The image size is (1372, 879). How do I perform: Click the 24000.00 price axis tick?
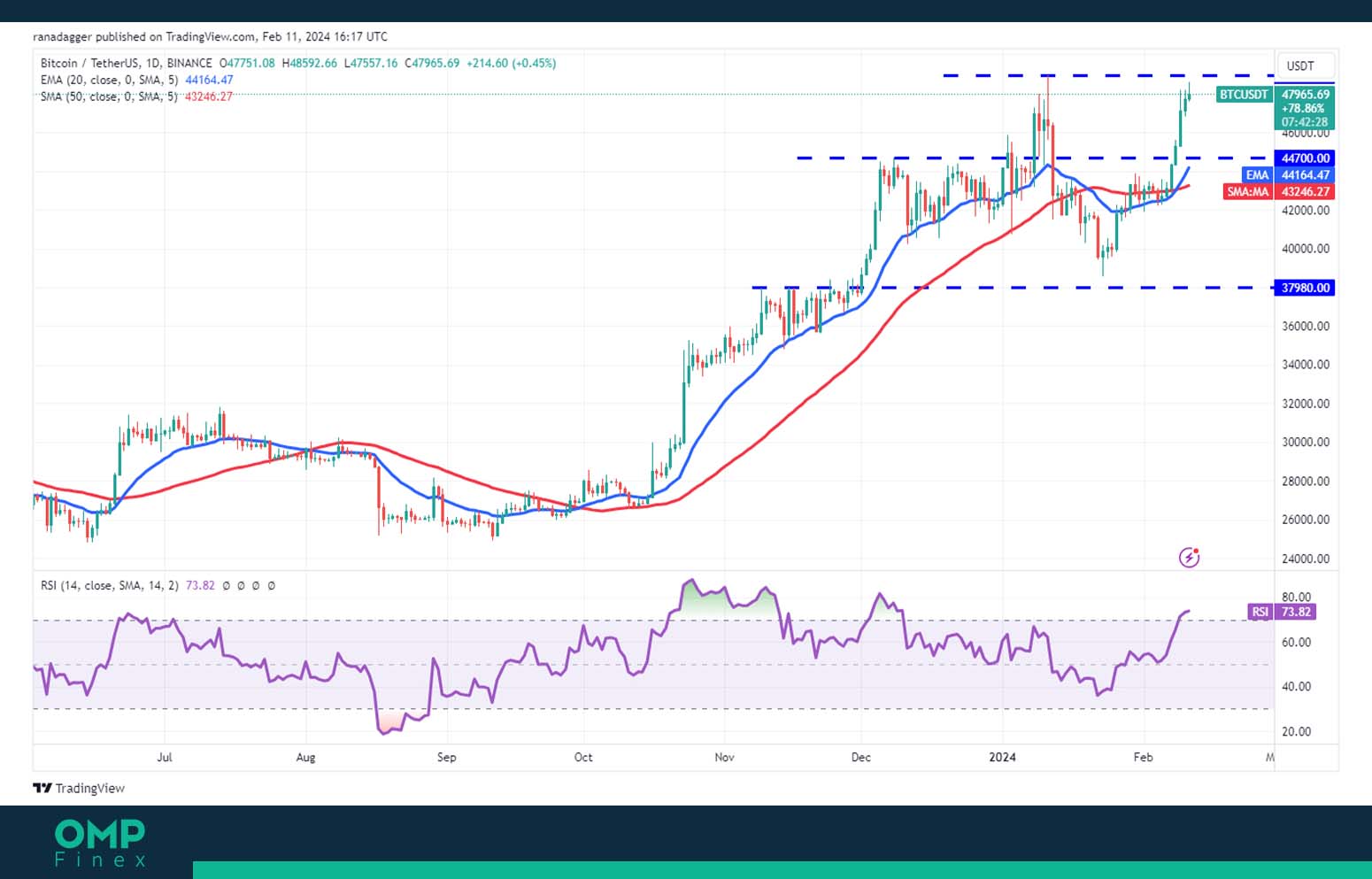click(x=1306, y=559)
